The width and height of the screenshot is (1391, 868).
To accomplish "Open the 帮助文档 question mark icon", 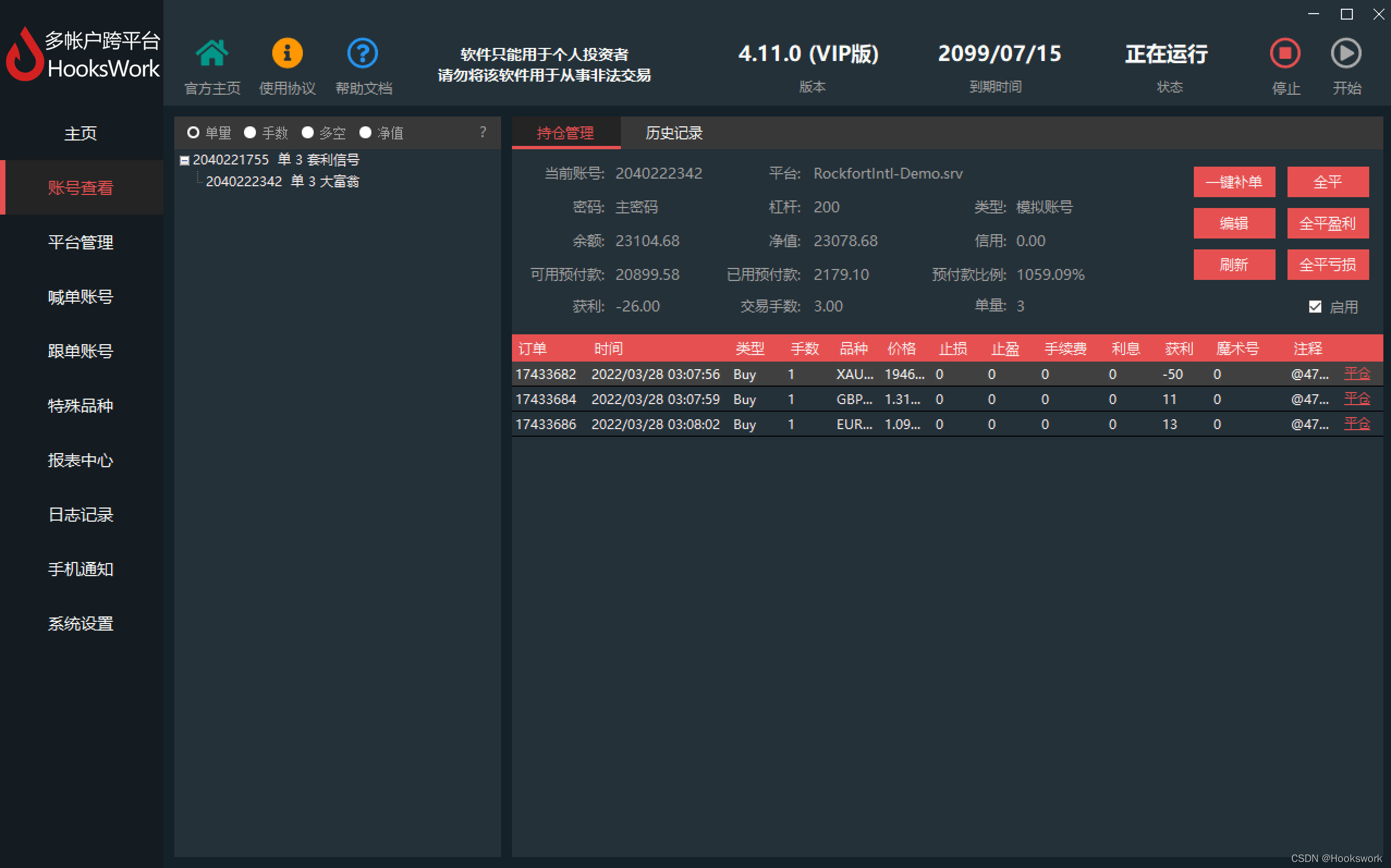I will (x=363, y=53).
